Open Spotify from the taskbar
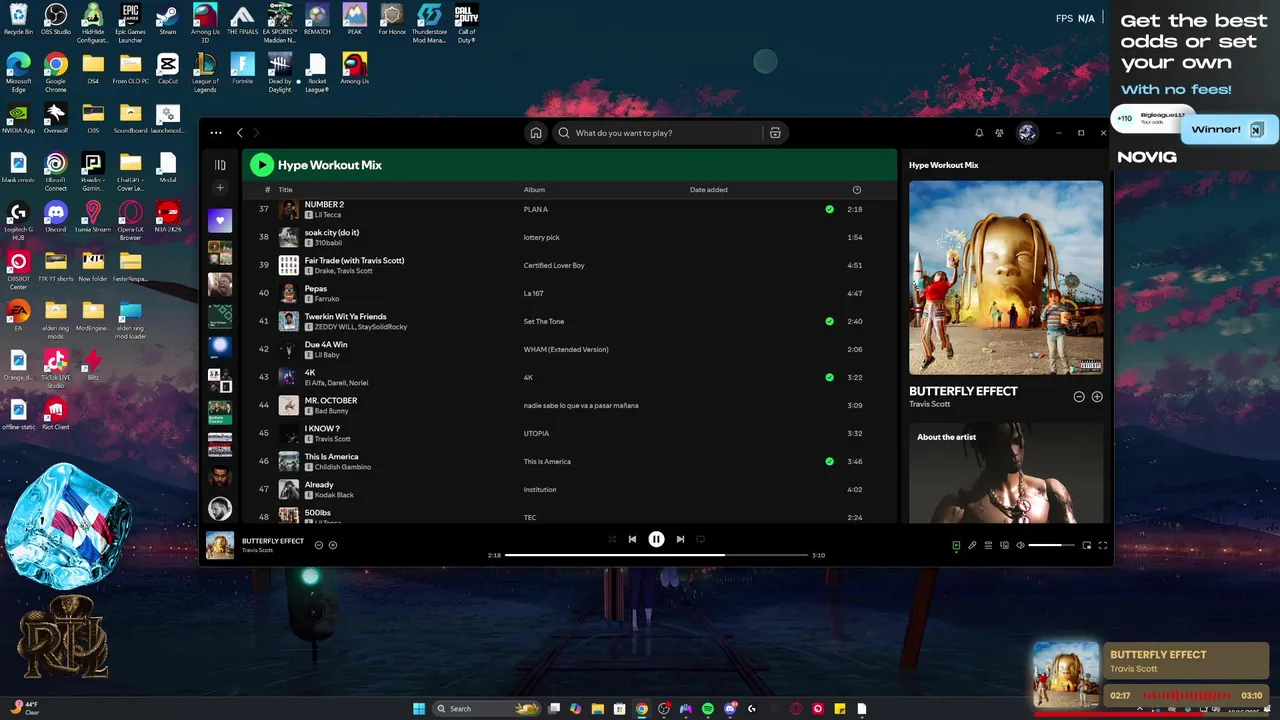Image resolution: width=1280 pixels, height=720 pixels. (x=708, y=709)
